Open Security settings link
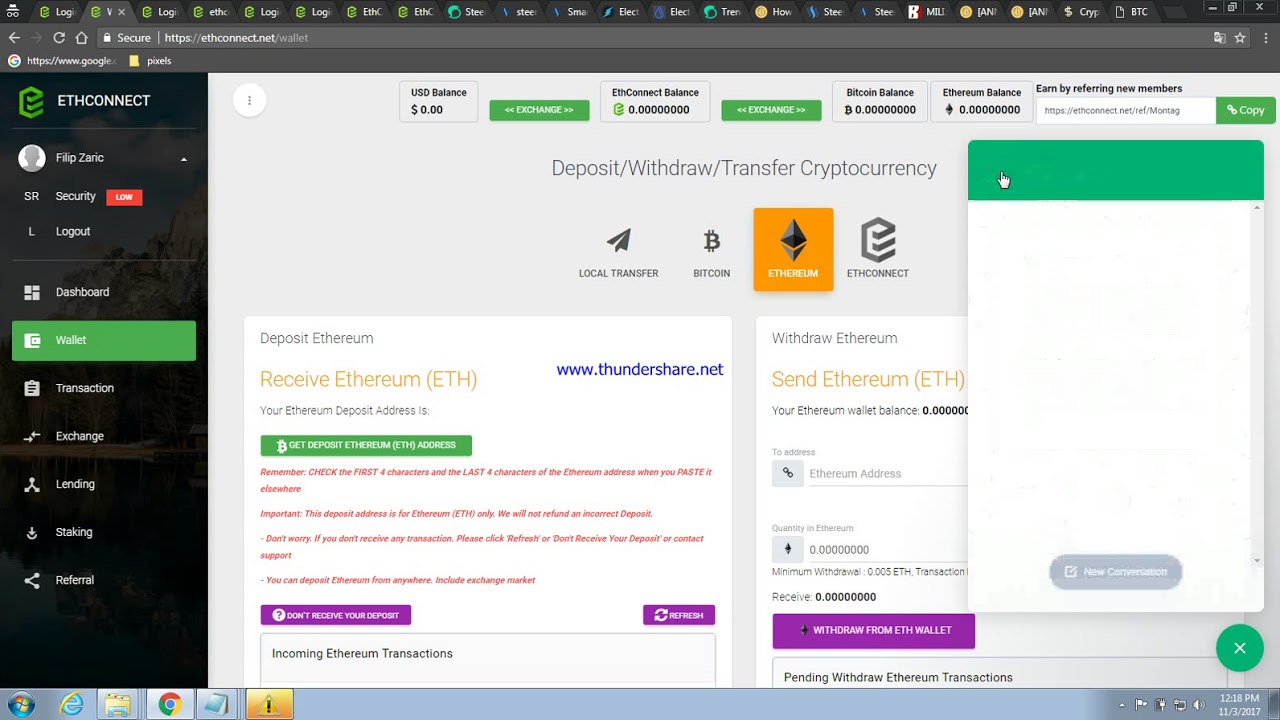This screenshot has height=720, width=1280. point(75,196)
